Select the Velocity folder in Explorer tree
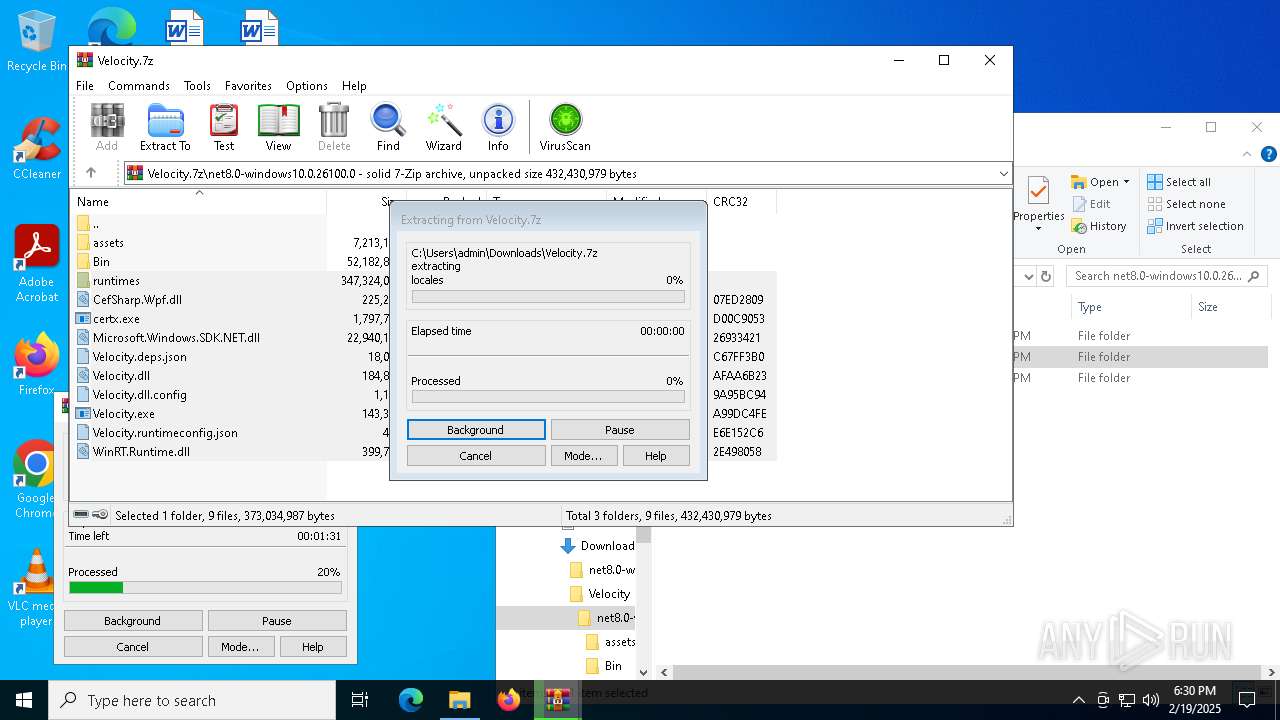This screenshot has height=720, width=1280. [x=600, y=594]
